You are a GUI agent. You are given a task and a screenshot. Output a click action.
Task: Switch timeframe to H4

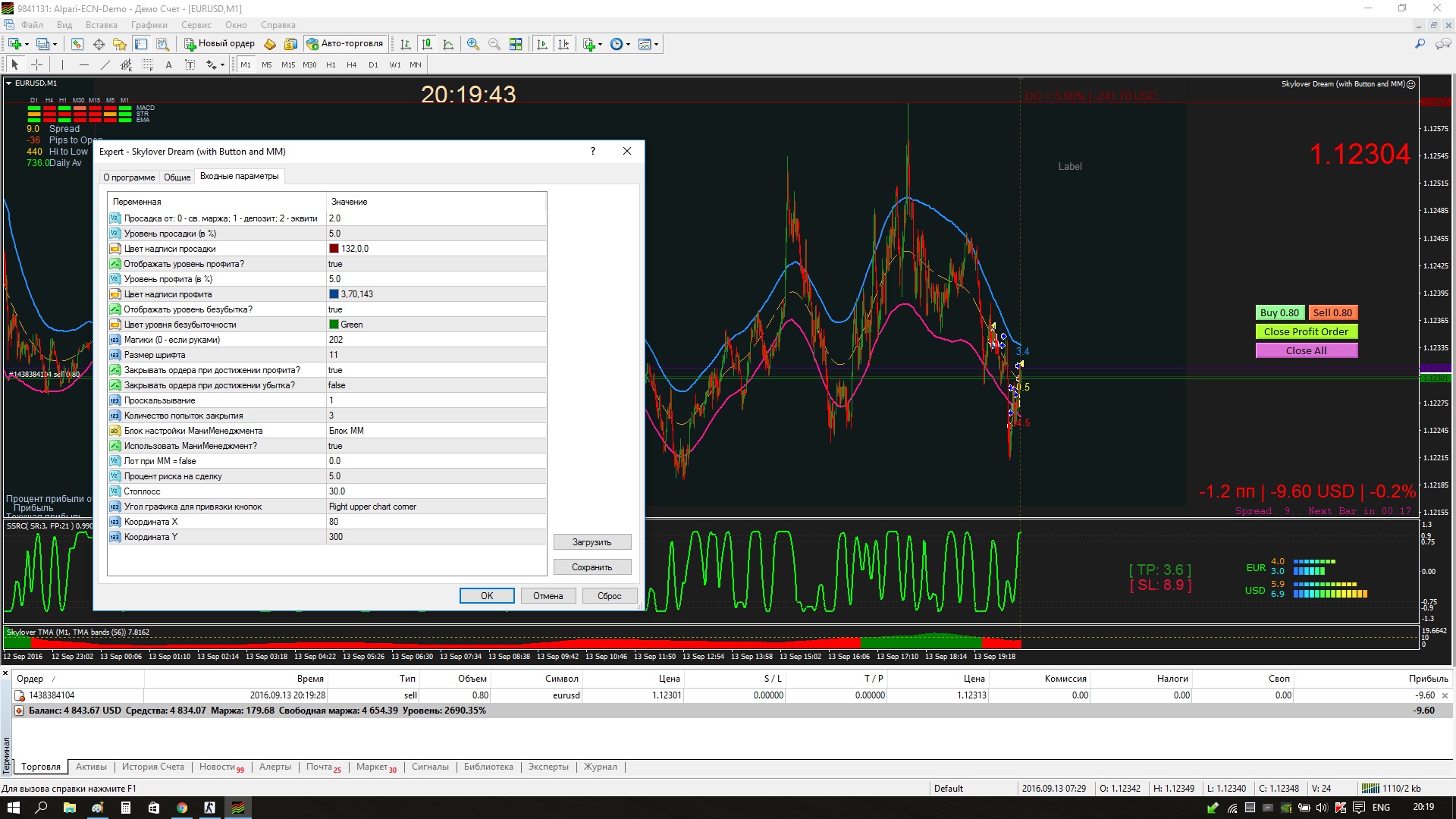352,64
